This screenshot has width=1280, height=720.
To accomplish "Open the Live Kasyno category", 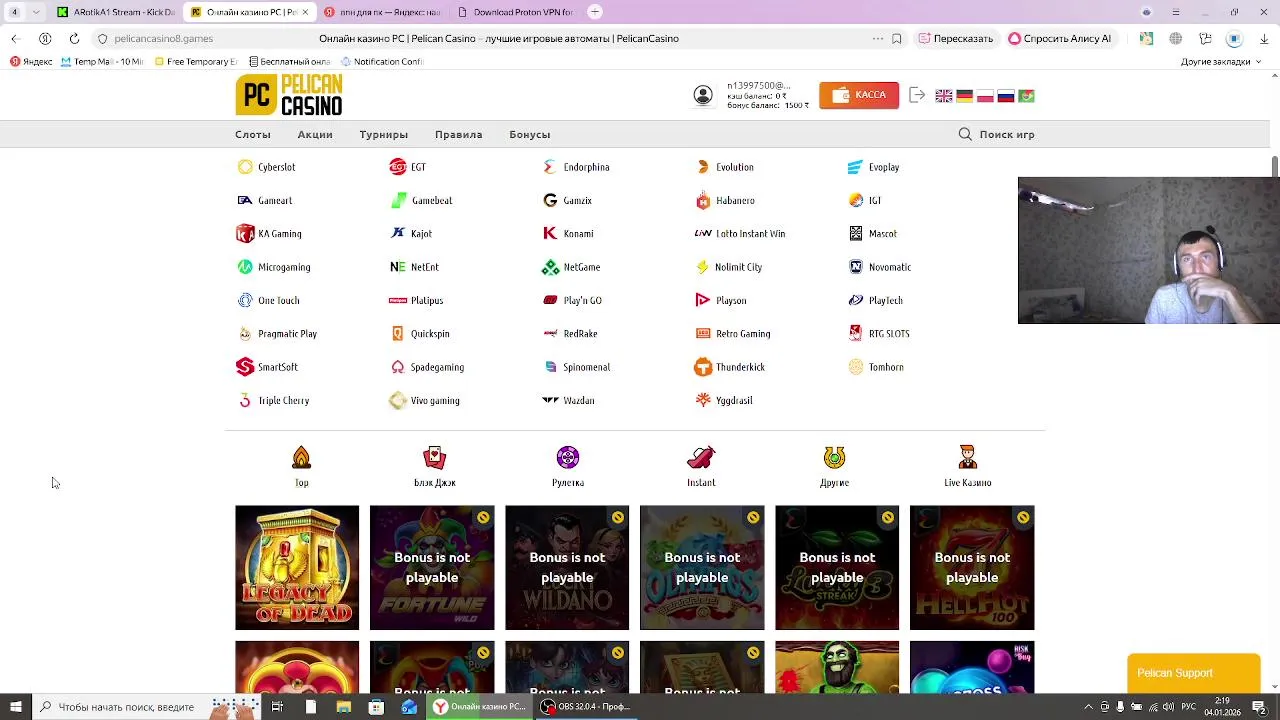I will click(x=967, y=466).
